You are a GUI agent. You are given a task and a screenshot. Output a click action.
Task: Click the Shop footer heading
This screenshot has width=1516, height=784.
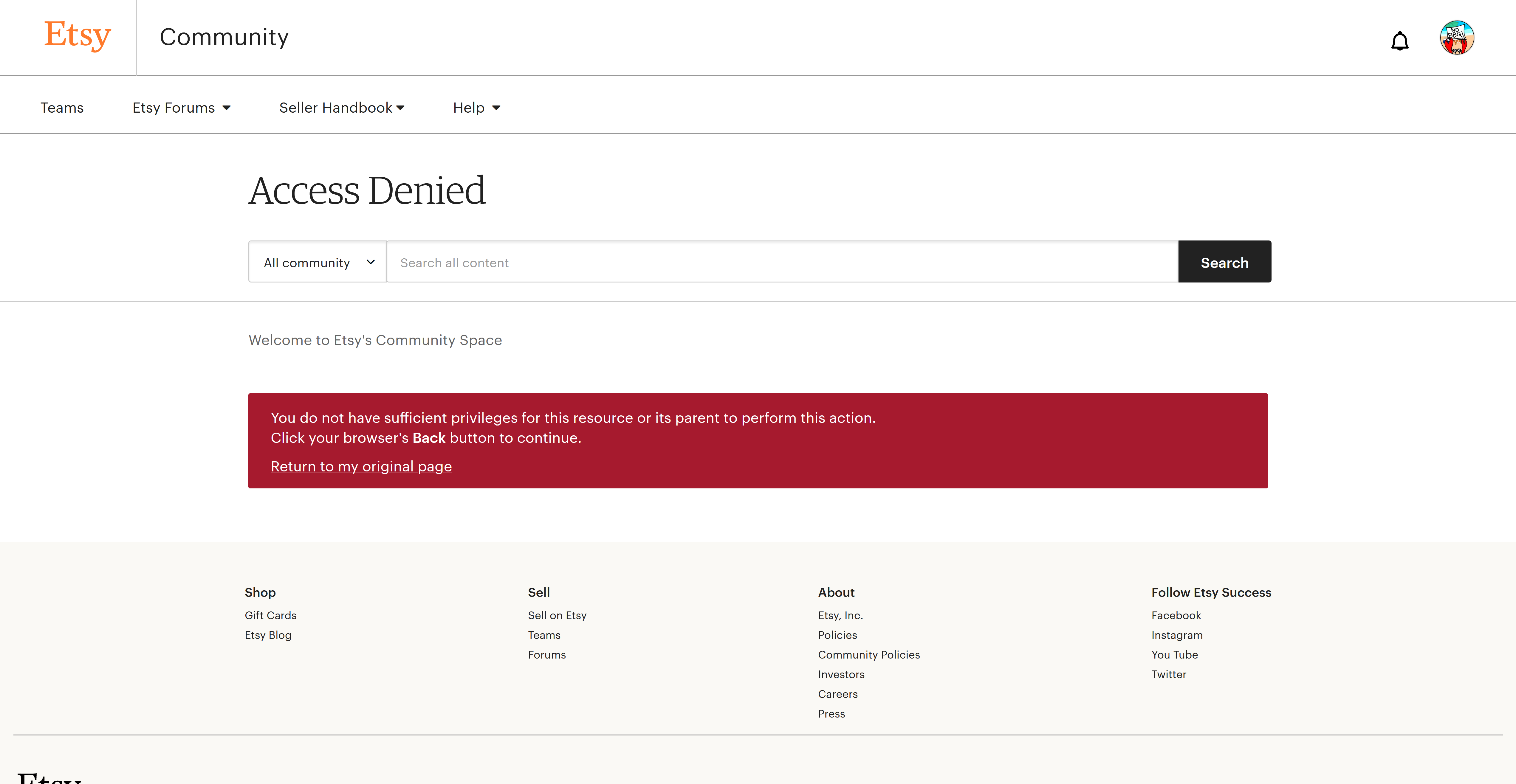pyautogui.click(x=260, y=592)
